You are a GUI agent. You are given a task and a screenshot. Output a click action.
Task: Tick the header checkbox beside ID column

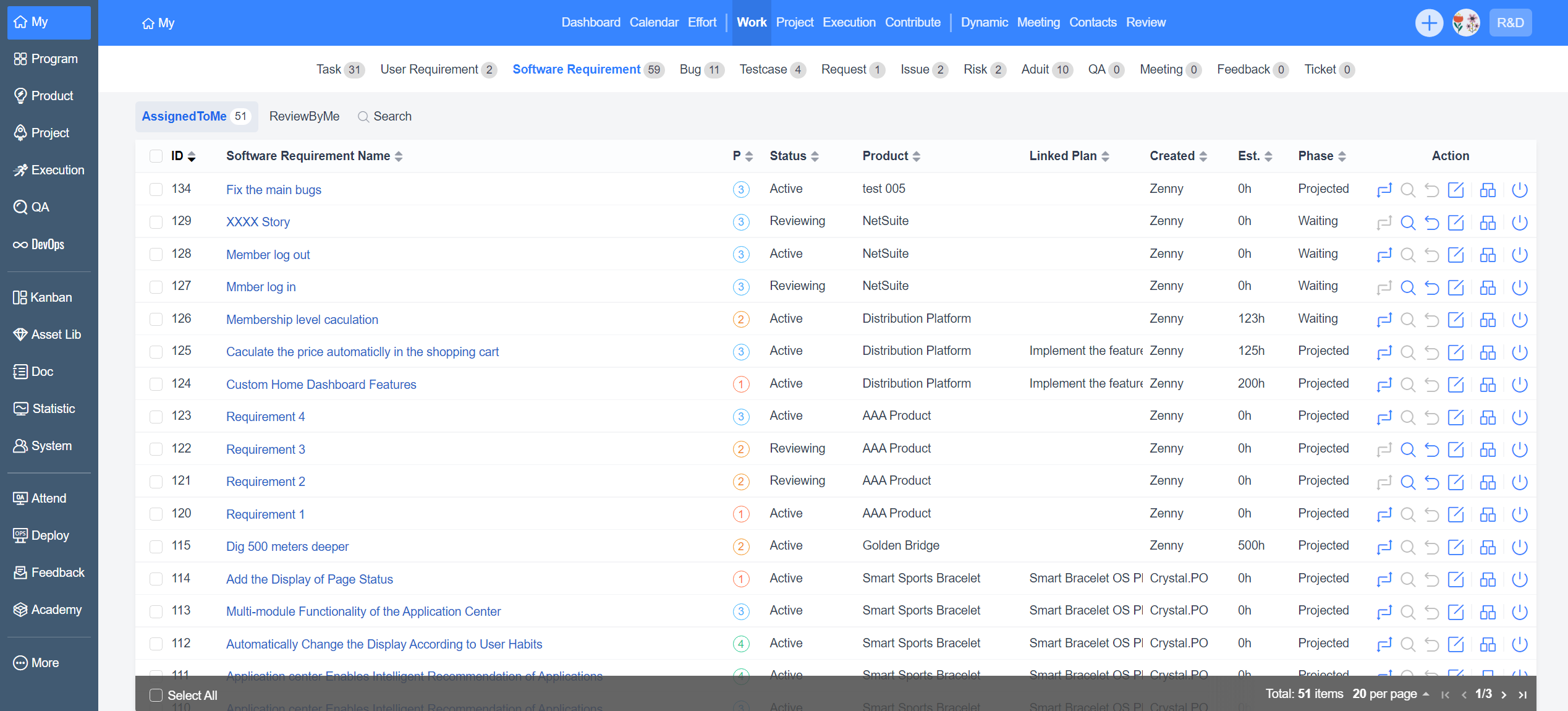(x=156, y=156)
